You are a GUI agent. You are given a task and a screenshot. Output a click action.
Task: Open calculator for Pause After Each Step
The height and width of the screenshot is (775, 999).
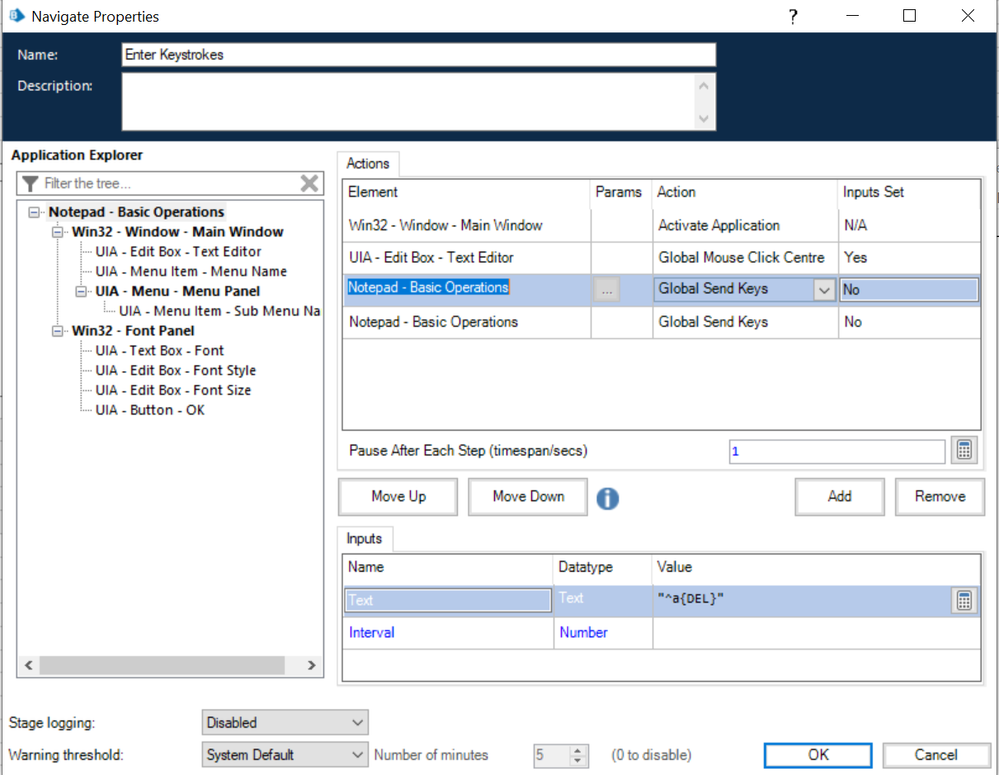(964, 451)
